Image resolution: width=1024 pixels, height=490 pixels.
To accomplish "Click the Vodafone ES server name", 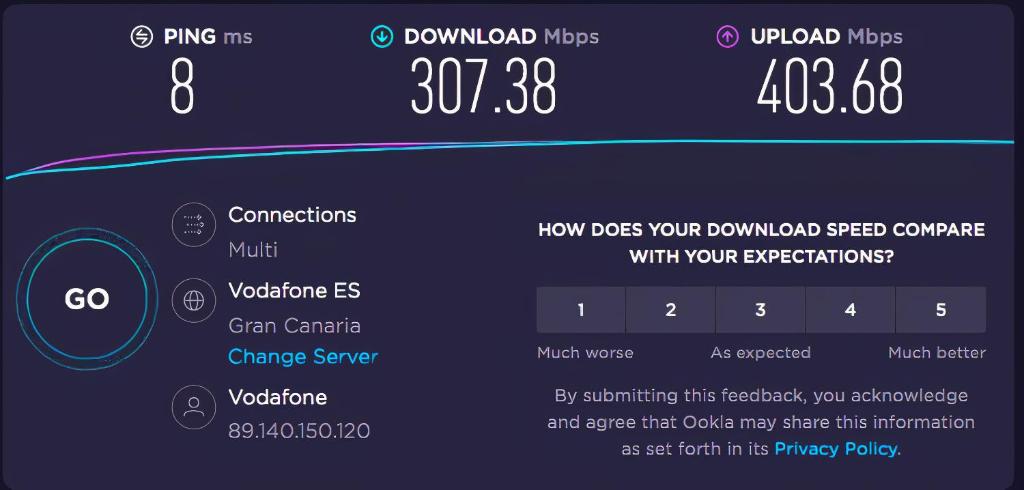I will pos(295,291).
